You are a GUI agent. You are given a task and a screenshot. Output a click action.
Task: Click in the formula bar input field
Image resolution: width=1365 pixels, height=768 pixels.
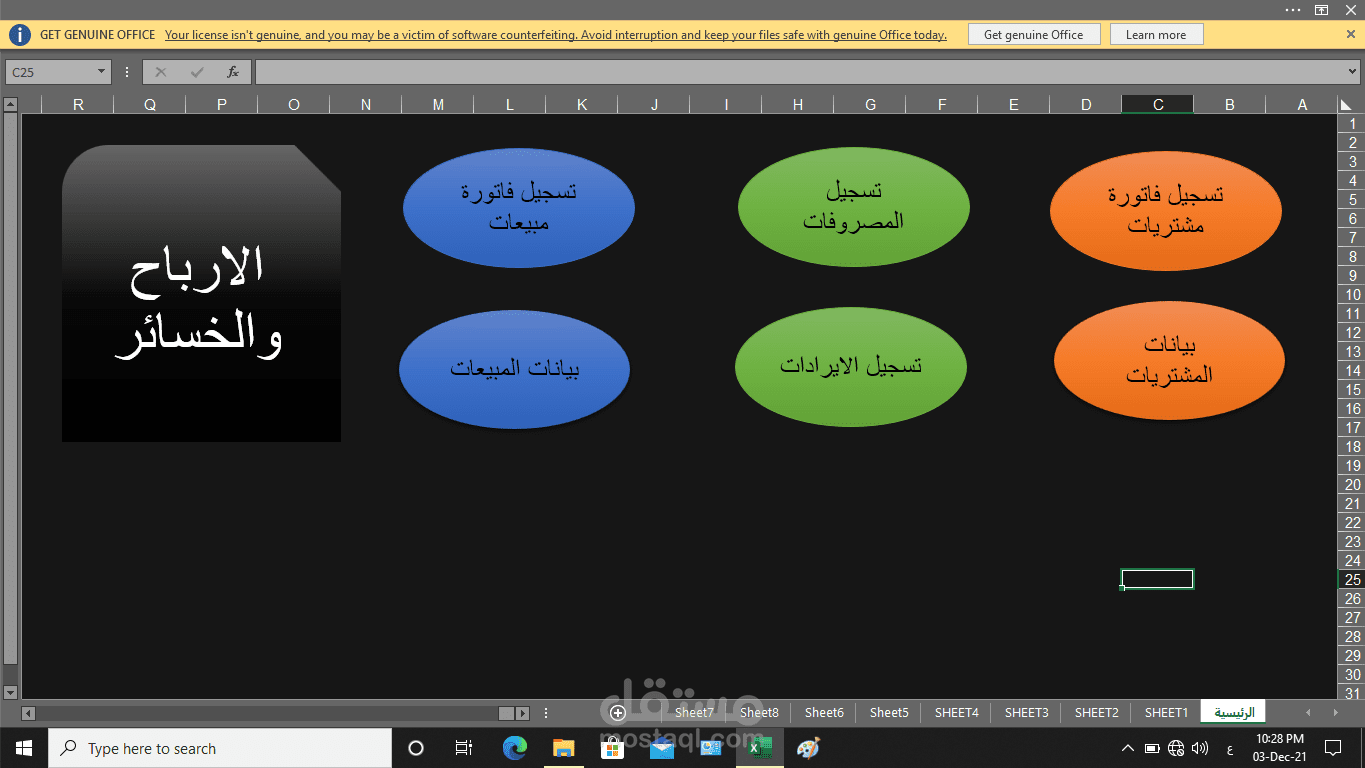(800, 72)
